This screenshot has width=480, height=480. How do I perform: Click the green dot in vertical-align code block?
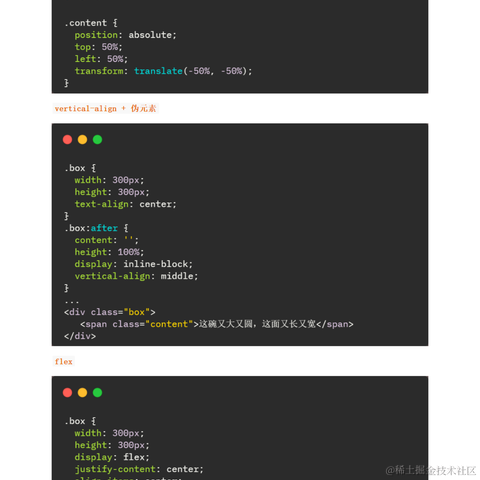click(97, 139)
